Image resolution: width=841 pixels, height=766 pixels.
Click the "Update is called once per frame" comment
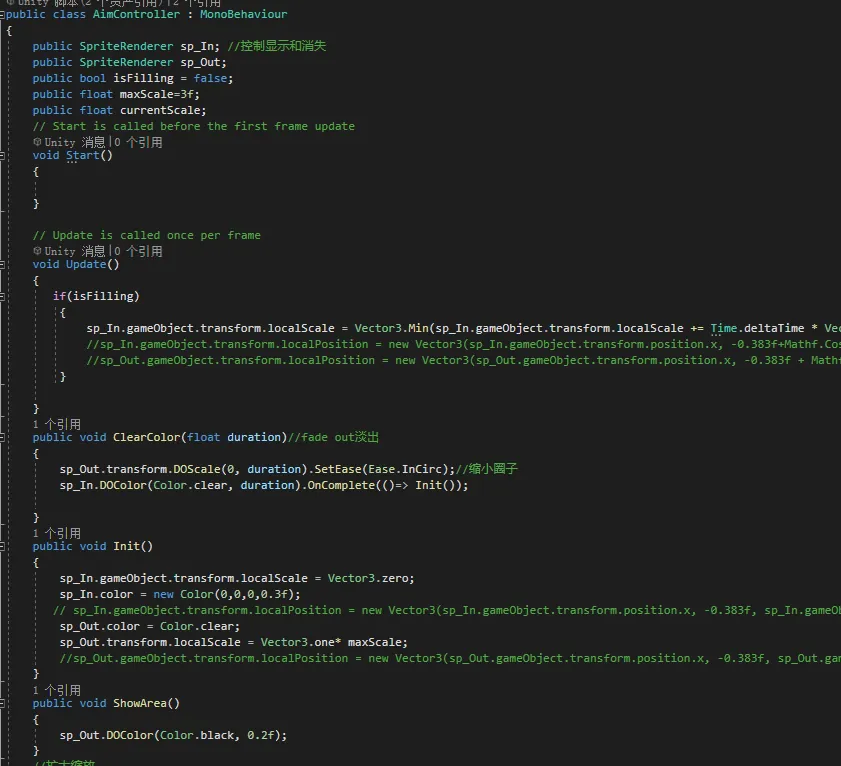(146, 235)
